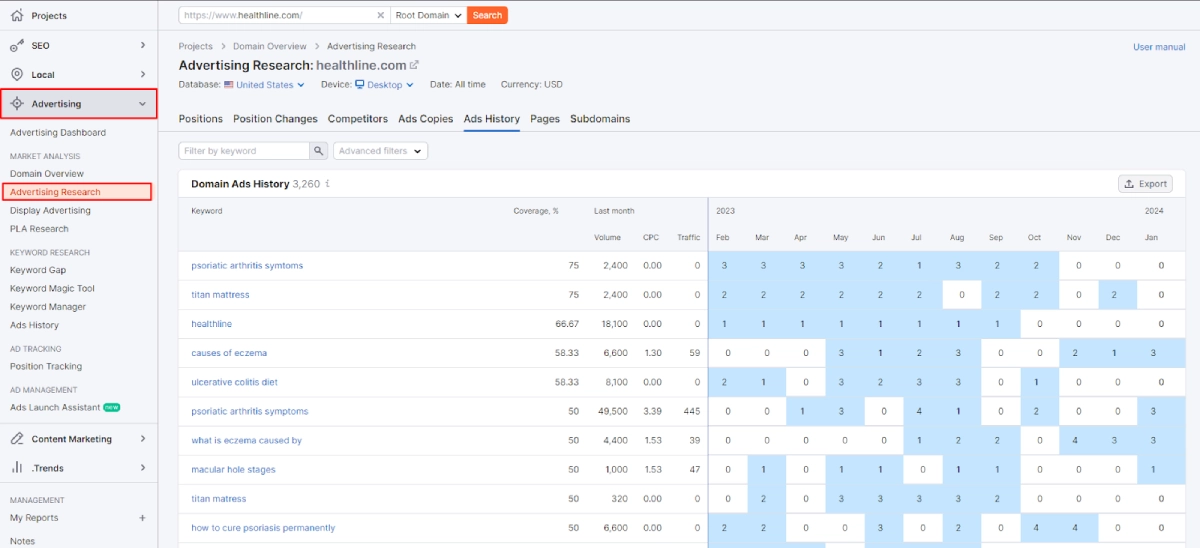
Task: Click the Export button
Action: (1145, 184)
